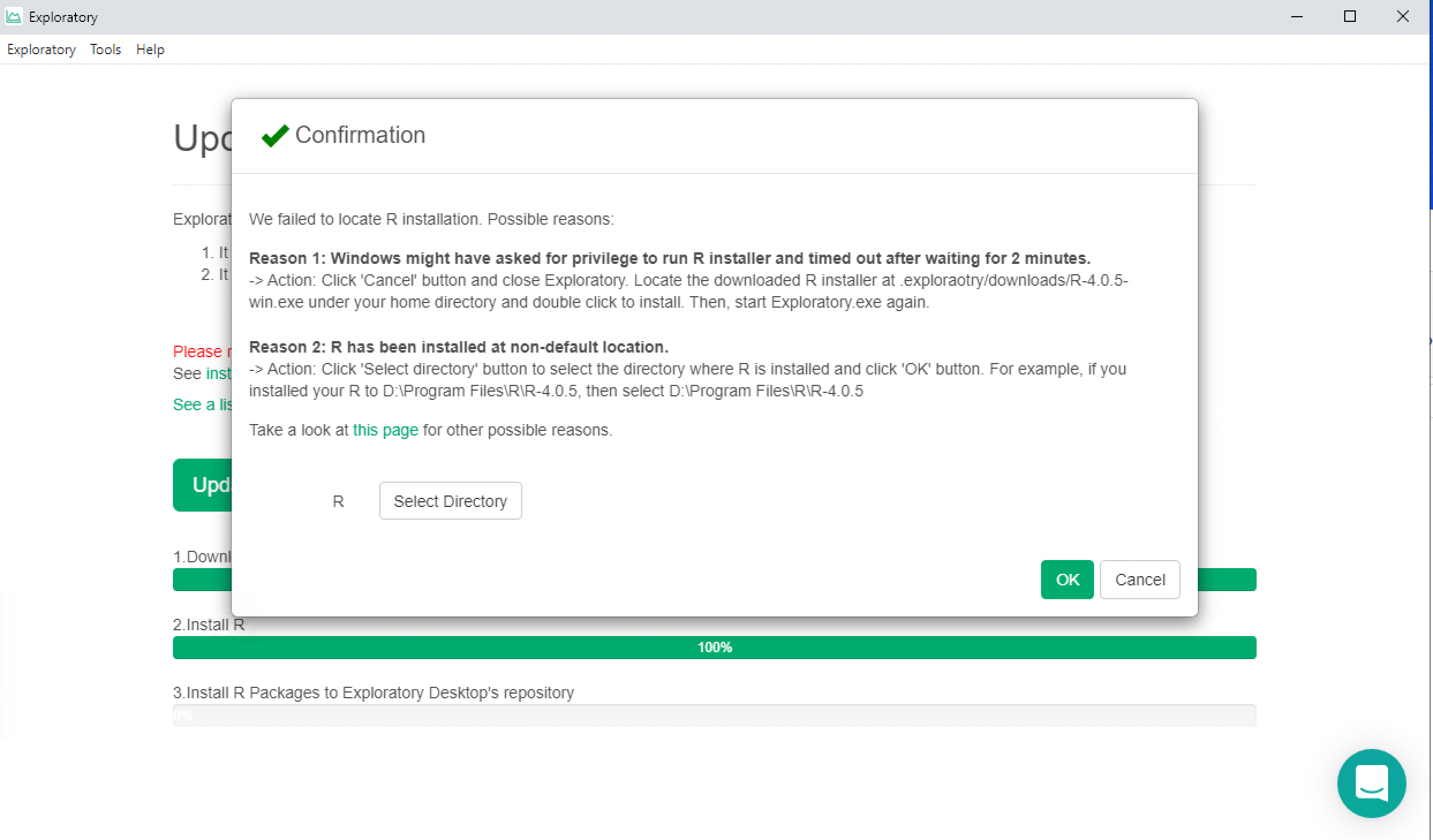This screenshot has width=1433, height=840.
Task: Maximize the Exploratory window
Action: (x=1349, y=17)
